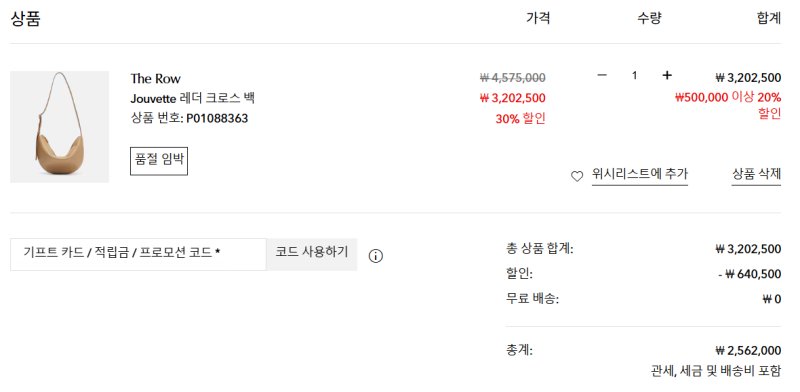Increase quantity with the plus icon
Image resolution: width=800 pixels, height=392 pixels.
click(x=666, y=76)
